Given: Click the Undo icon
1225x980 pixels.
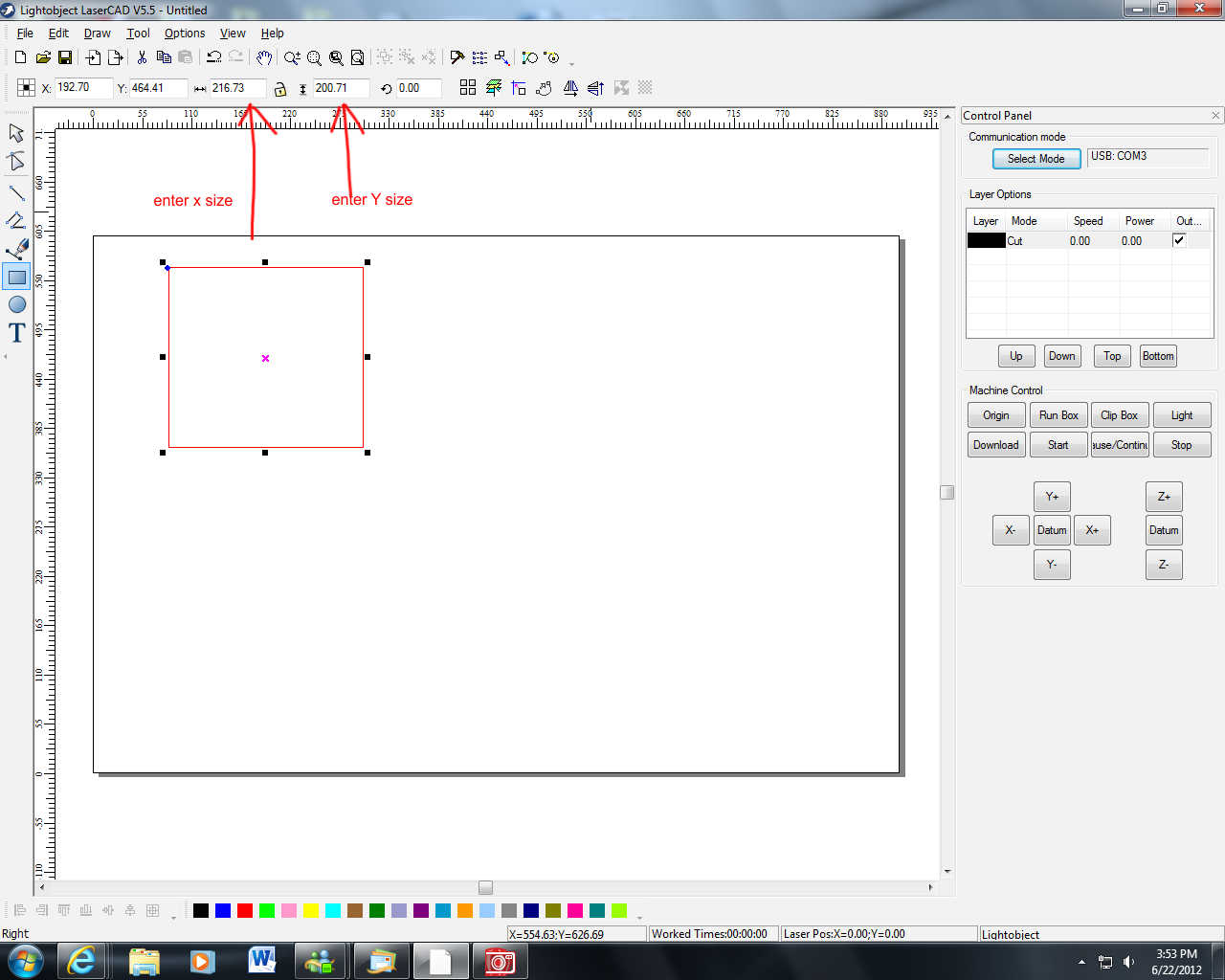Looking at the screenshot, I should tap(213, 58).
